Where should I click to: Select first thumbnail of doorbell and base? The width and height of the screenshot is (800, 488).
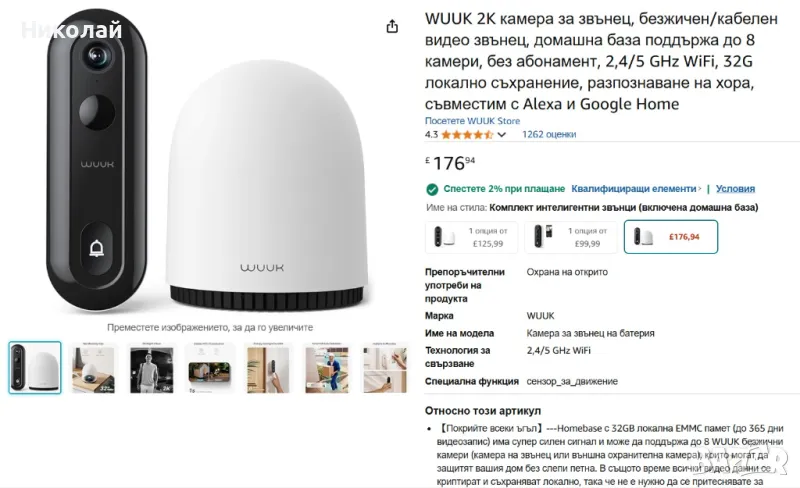(x=35, y=368)
